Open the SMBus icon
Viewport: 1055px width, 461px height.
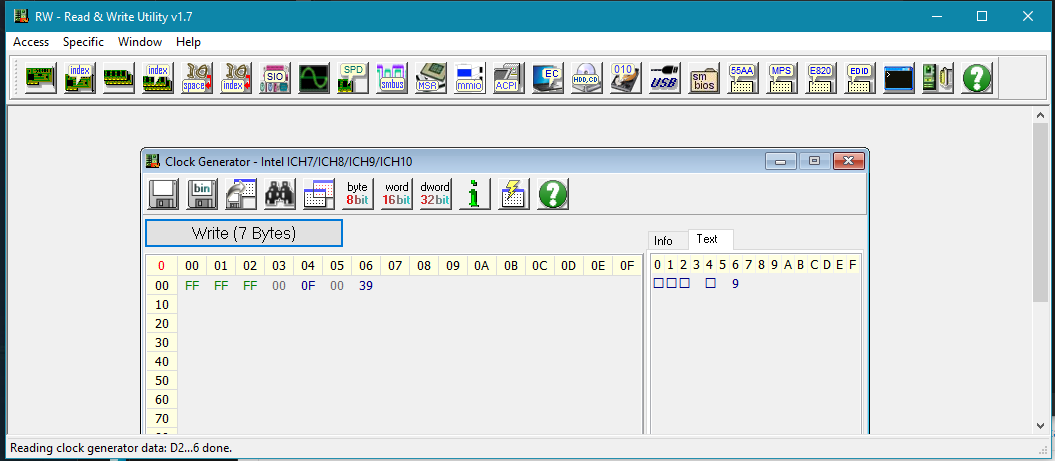coord(392,78)
